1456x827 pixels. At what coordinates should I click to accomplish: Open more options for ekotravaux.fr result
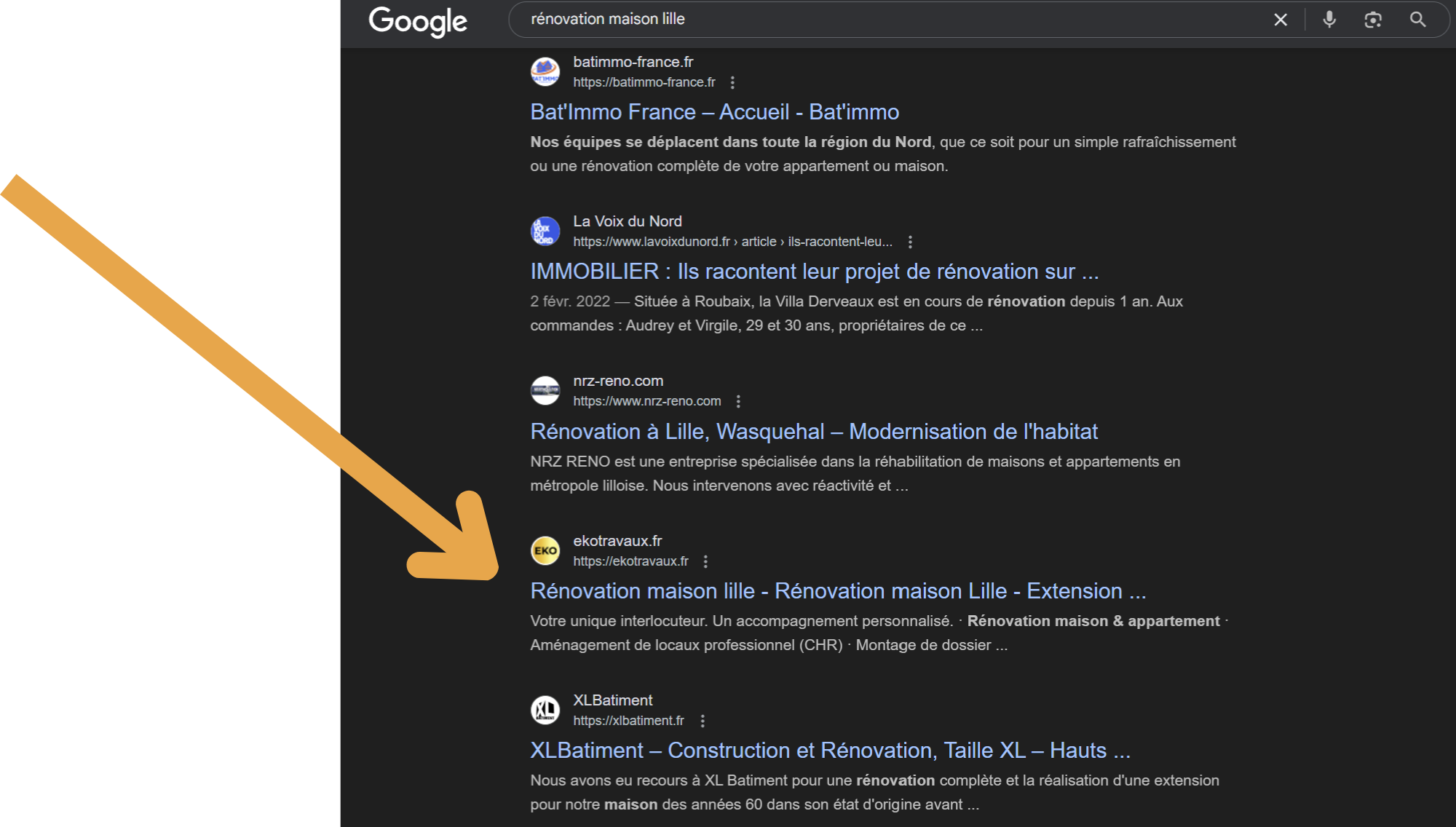pos(705,561)
